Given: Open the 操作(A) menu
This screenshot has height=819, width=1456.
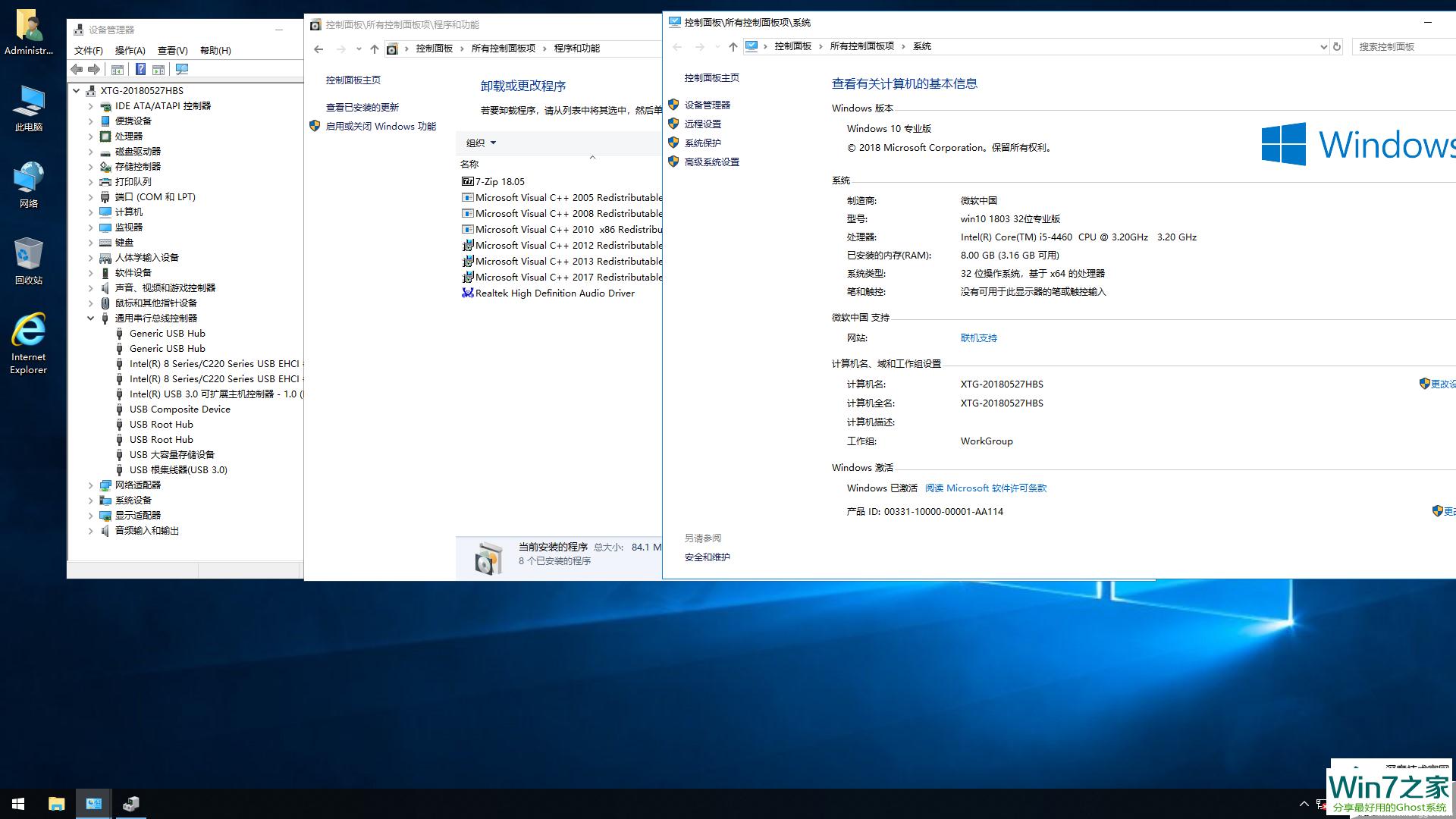Looking at the screenshot, I should coord(130,50).
